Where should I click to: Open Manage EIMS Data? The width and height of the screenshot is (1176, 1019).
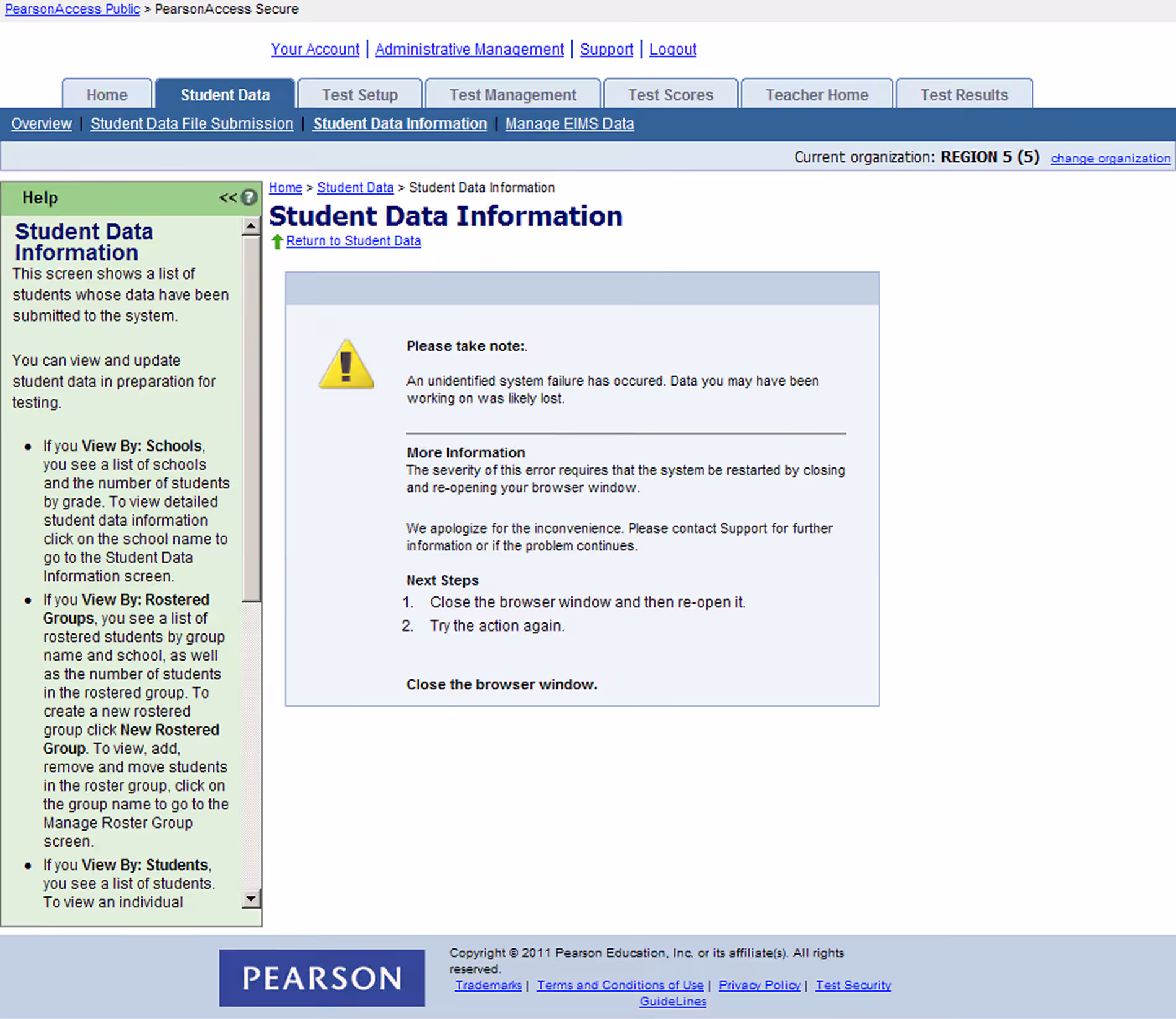(570, 124)
